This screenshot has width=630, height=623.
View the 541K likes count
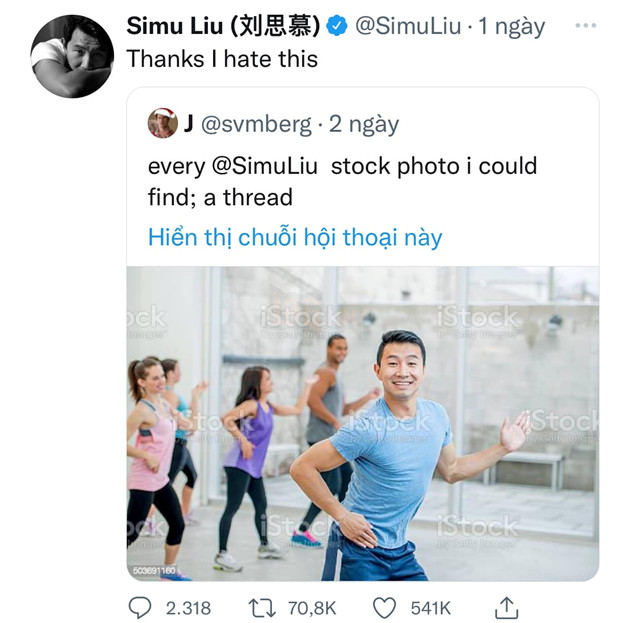pyautogui.click(x=430, y=607)
